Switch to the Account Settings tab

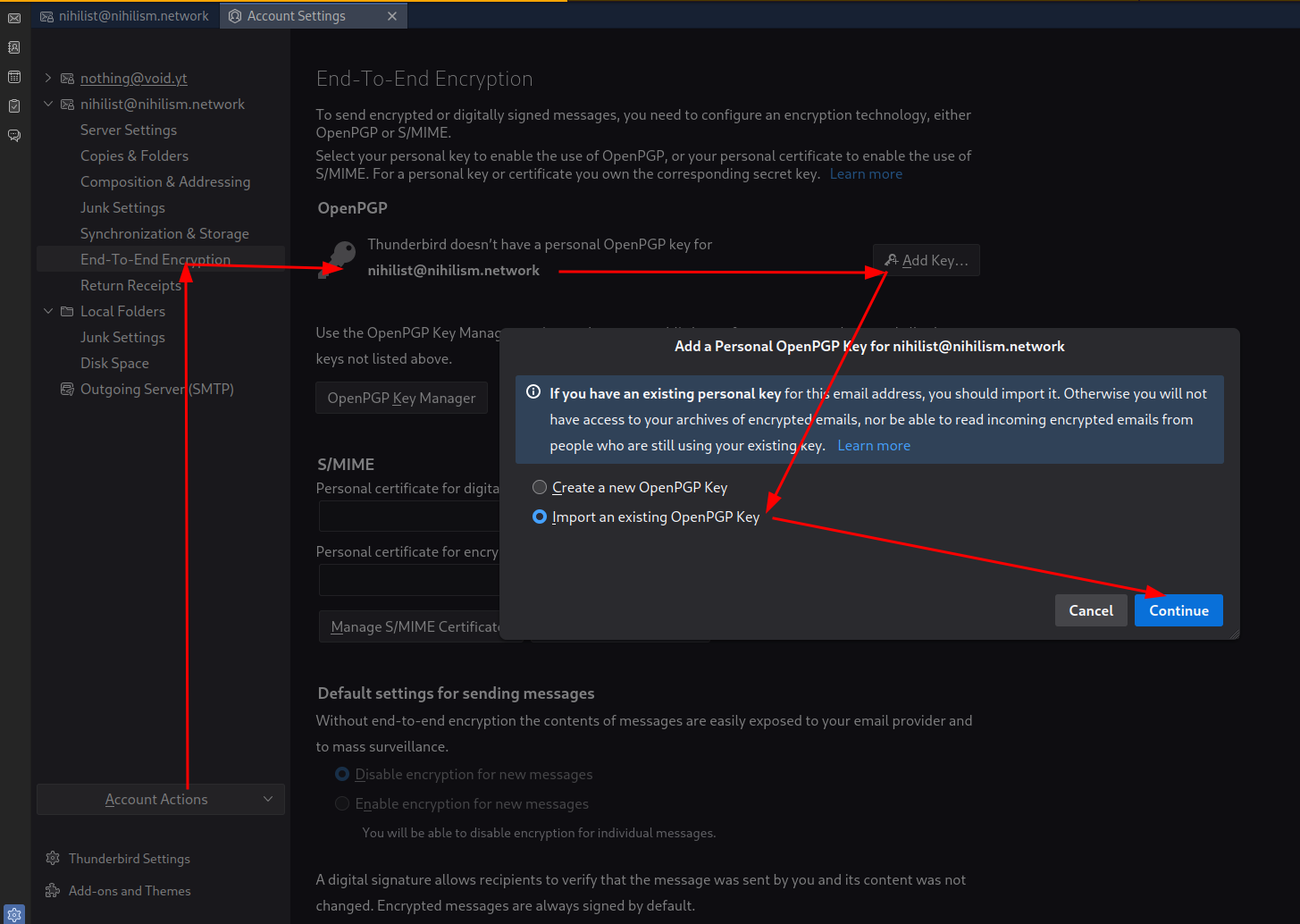coord(314,16)
